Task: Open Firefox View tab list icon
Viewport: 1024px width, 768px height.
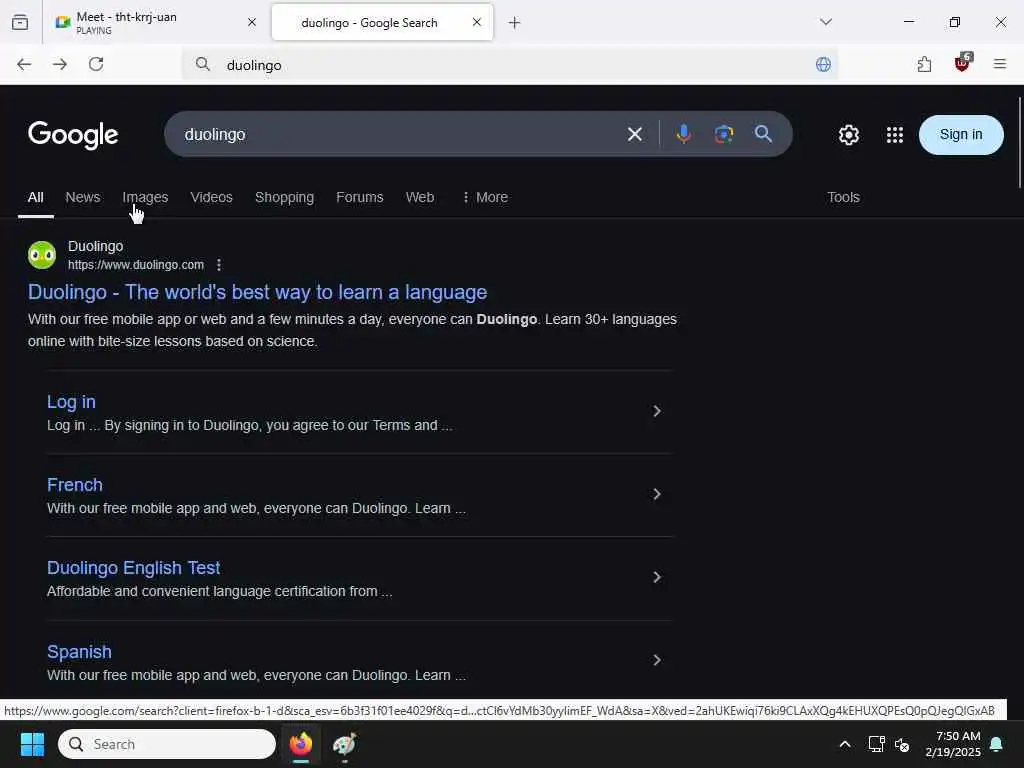Action: 20,23
